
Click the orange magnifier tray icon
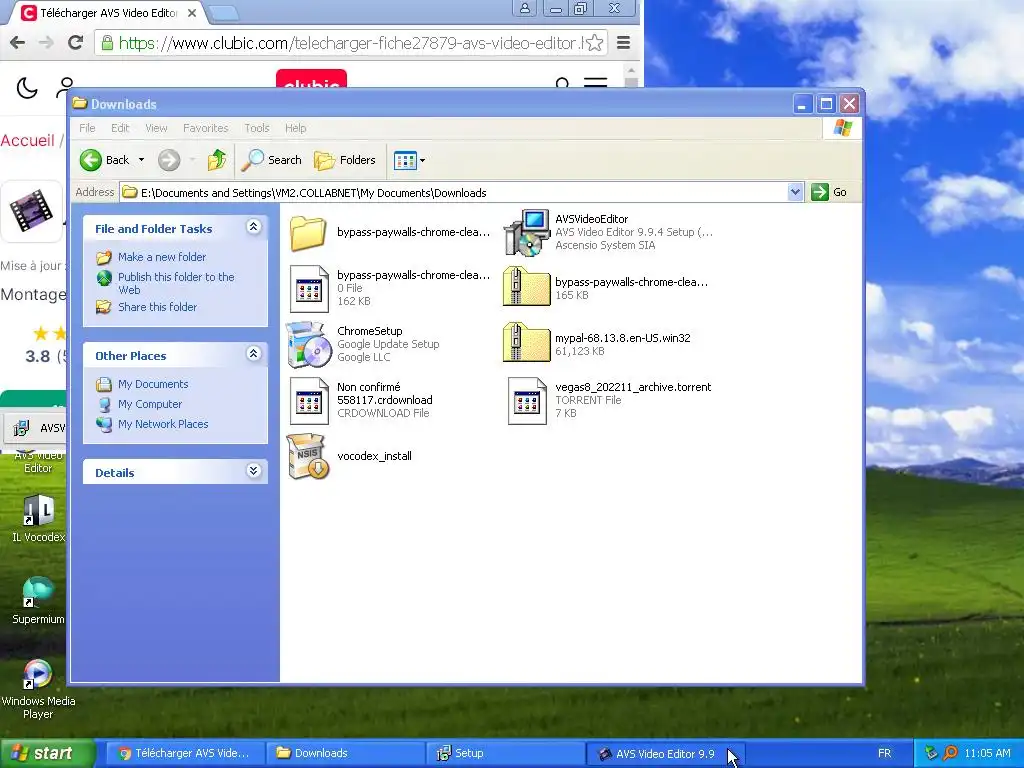click(950, 753)
